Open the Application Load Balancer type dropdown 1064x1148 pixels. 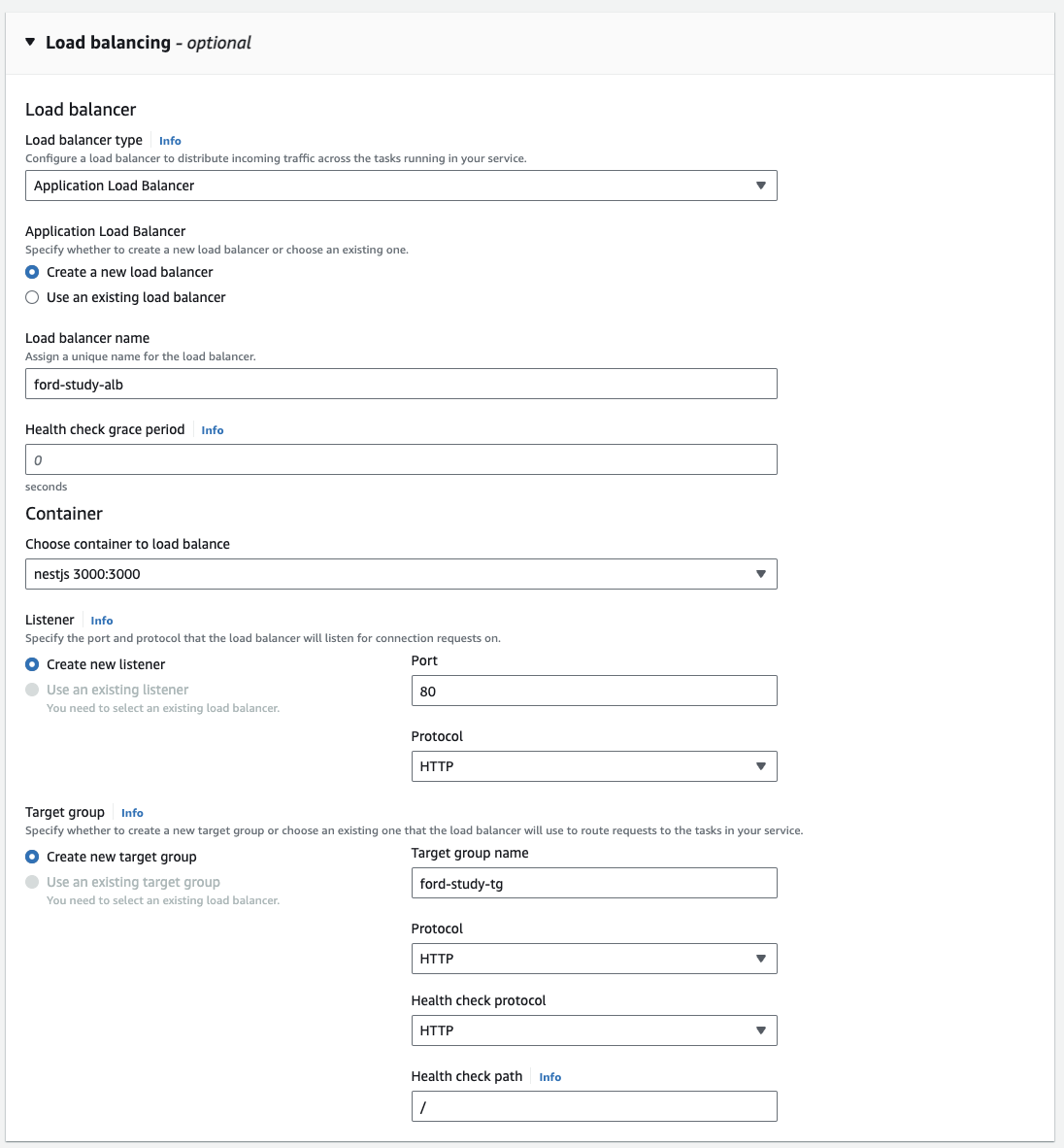401,186
